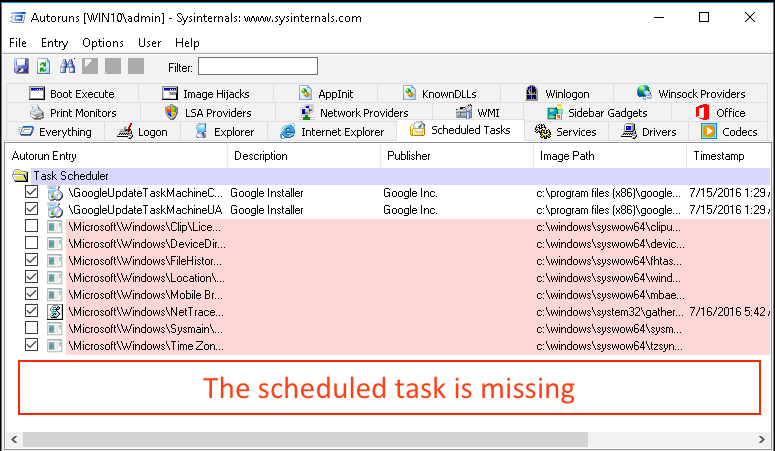Enable the Microsoft\Windows\DeviceDir task checkbox

(32, 244)
